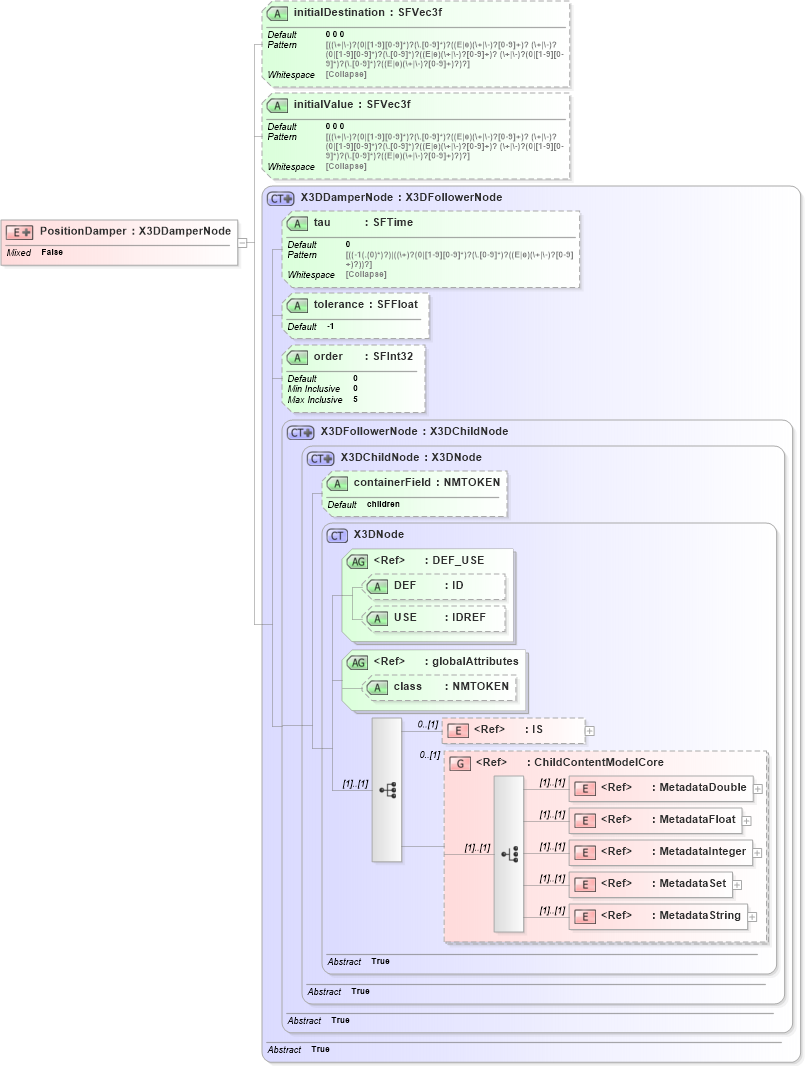Select the X3DChildNode : X3DNode heading
The image size is (805, 1066).
pyautogui.click(x=411, y=458)
